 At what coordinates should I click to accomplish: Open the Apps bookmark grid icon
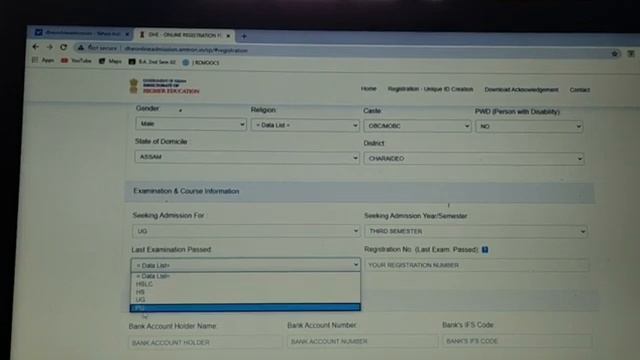click(35, 60)
